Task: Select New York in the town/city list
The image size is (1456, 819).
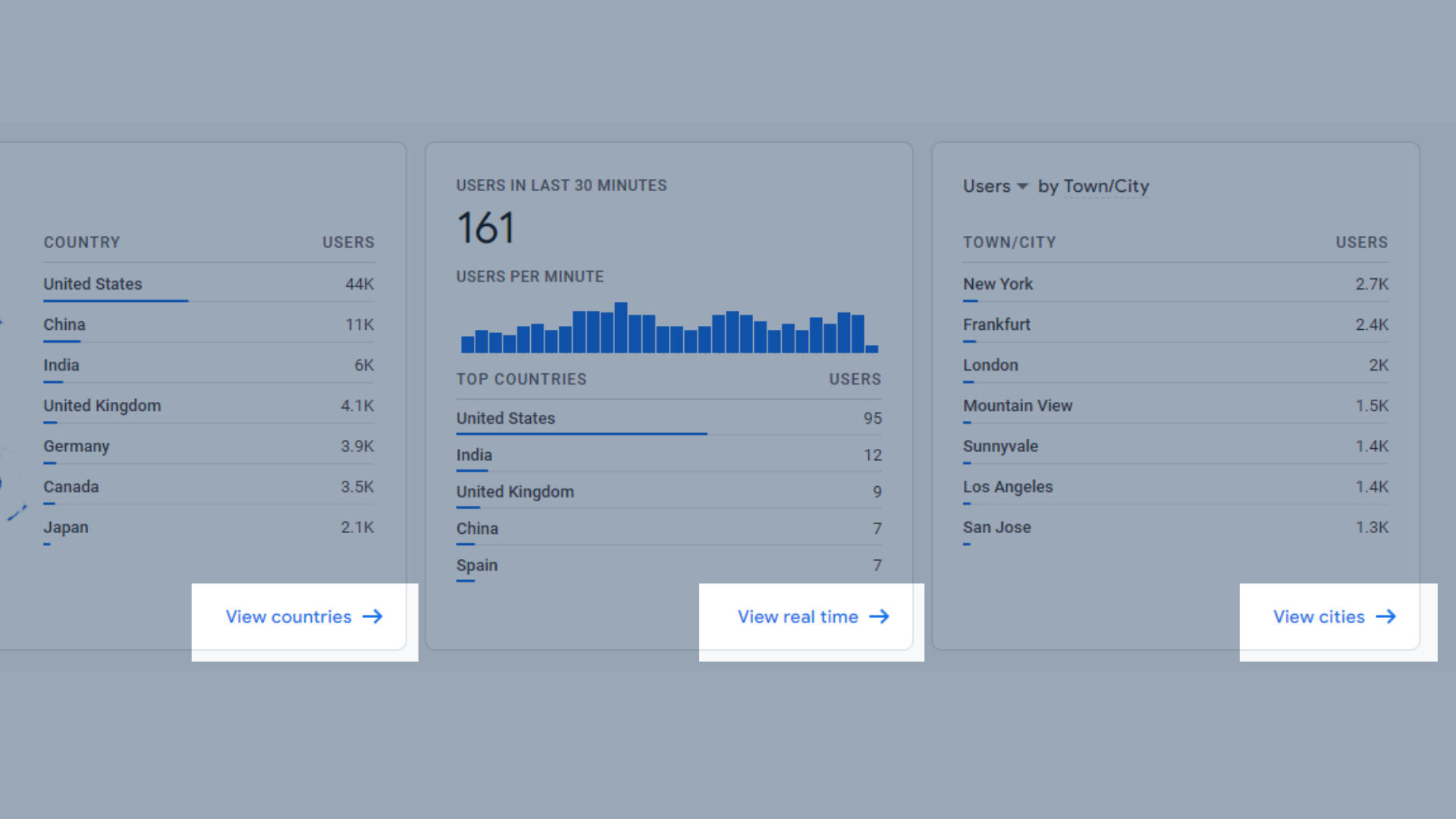Action: (998, 284)
